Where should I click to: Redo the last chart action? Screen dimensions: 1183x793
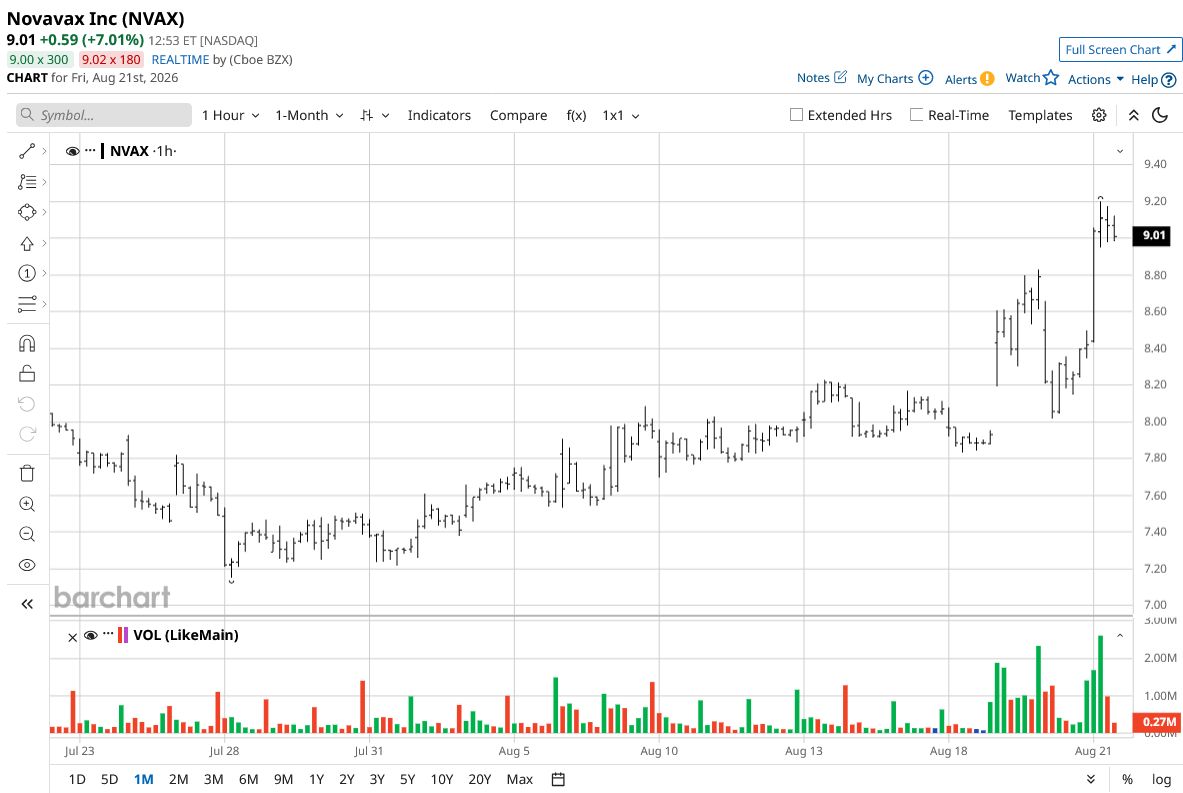tap(27, 434)
